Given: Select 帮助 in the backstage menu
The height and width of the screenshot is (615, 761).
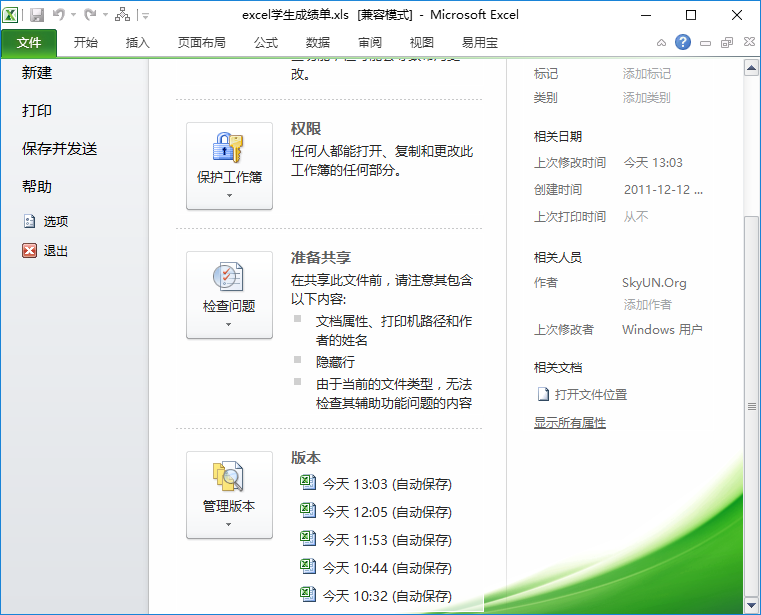Looking at the screenshot, I should 37,186.
